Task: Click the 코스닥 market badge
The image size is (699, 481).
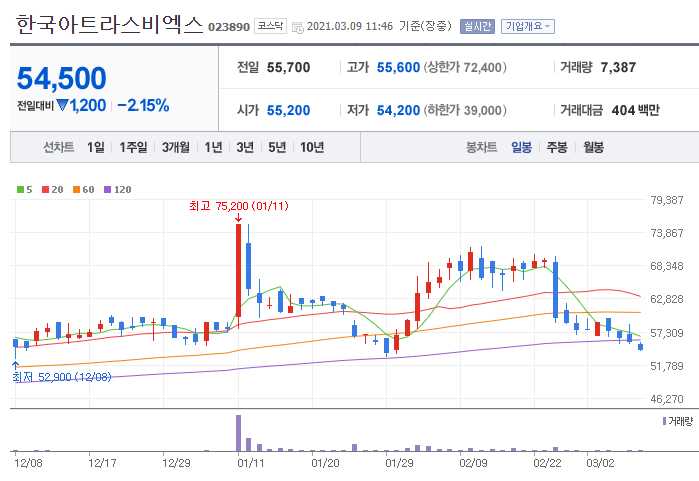Action: coord(271,26)
